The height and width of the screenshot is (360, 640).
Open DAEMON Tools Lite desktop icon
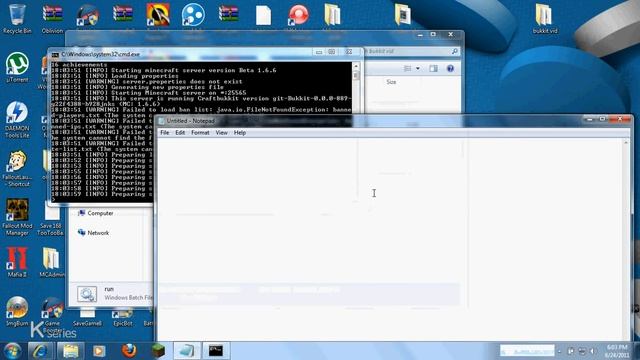point(17,120)
